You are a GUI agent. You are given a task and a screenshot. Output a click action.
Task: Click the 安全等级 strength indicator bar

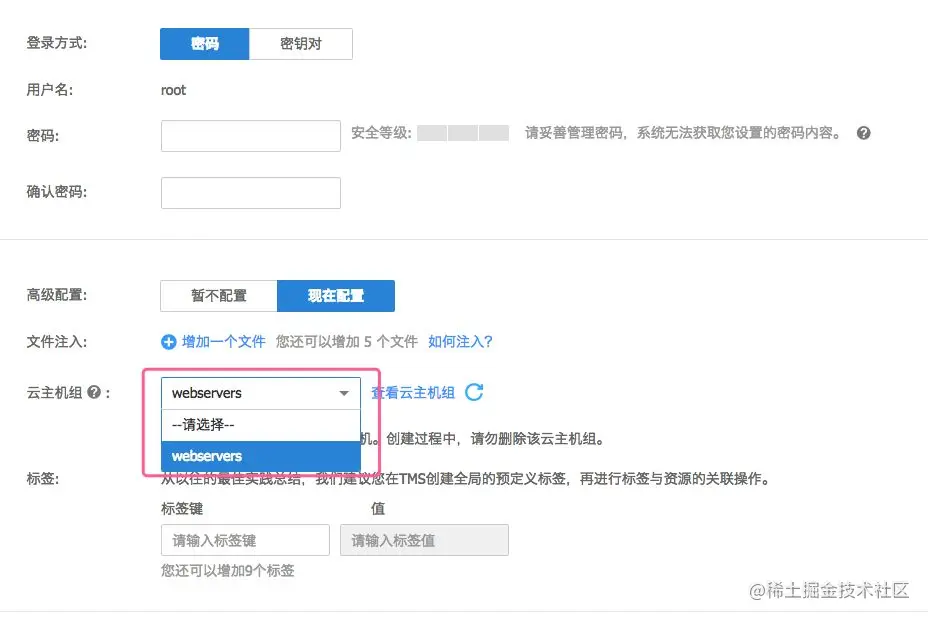point(463,133)
